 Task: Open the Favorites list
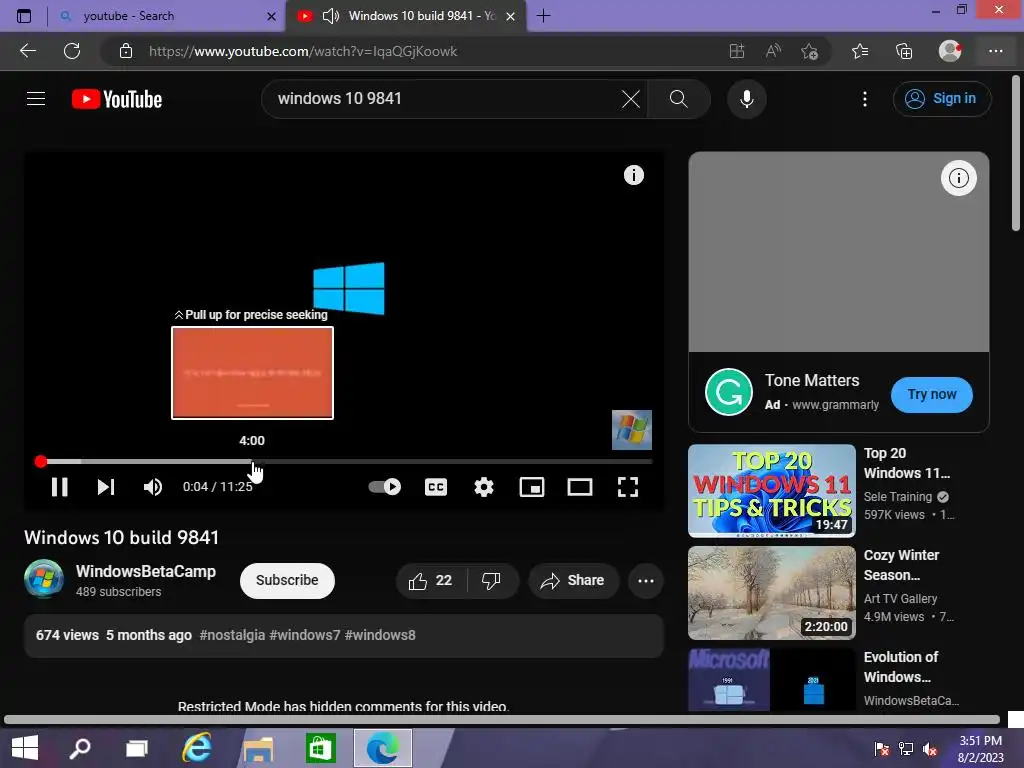[860, 51]
